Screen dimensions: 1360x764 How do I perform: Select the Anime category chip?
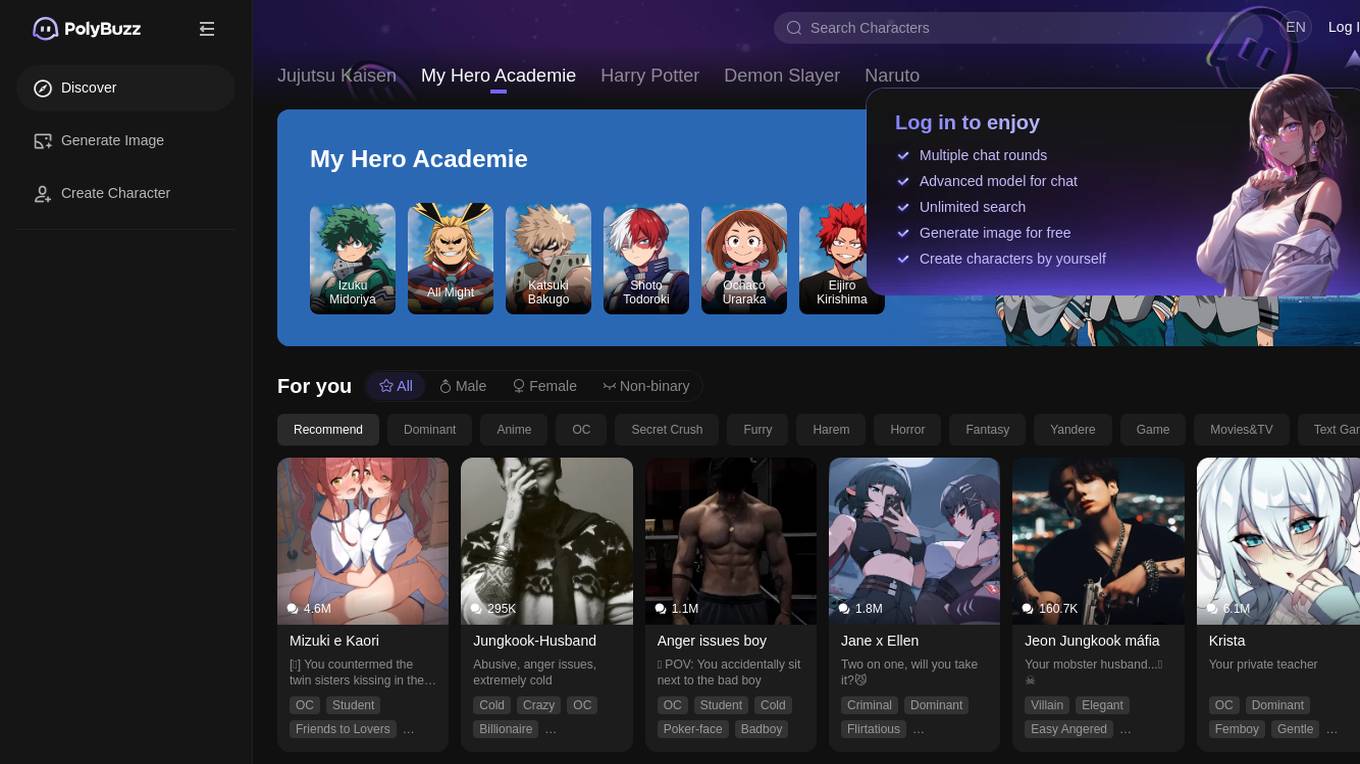point(514,430)
